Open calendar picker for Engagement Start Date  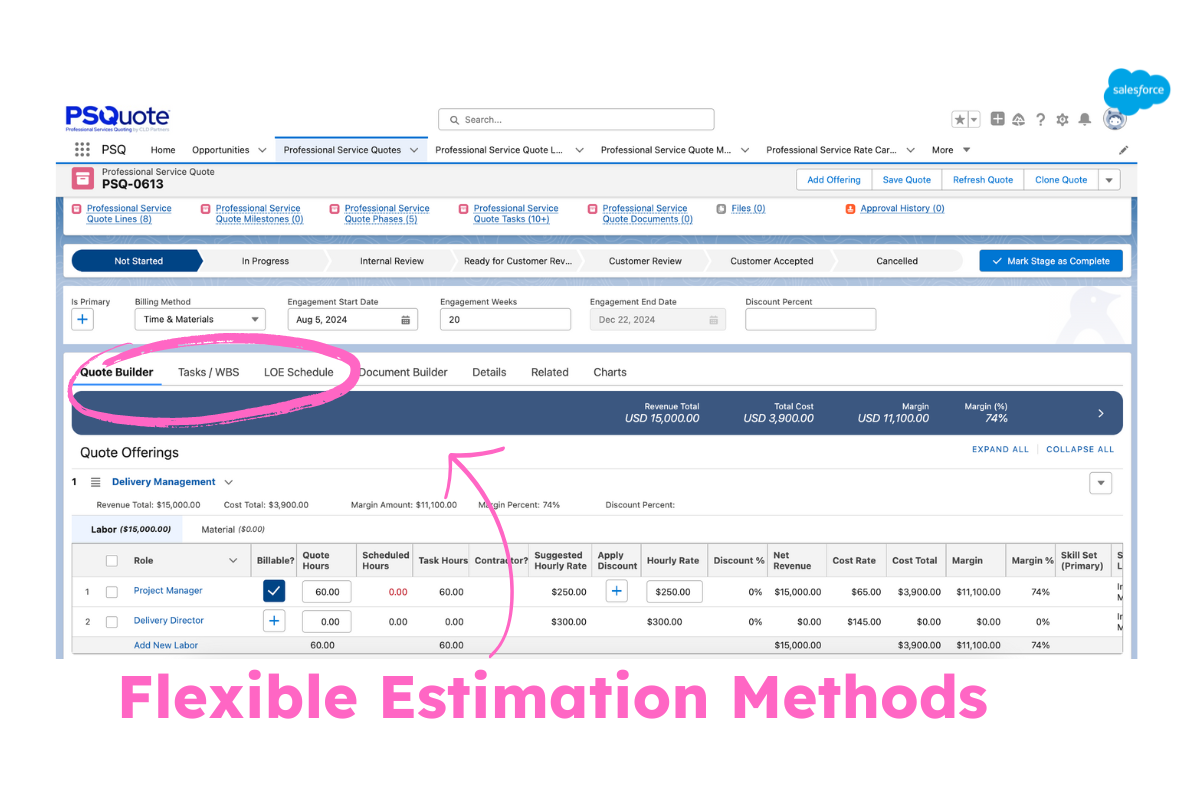(406, 320)
